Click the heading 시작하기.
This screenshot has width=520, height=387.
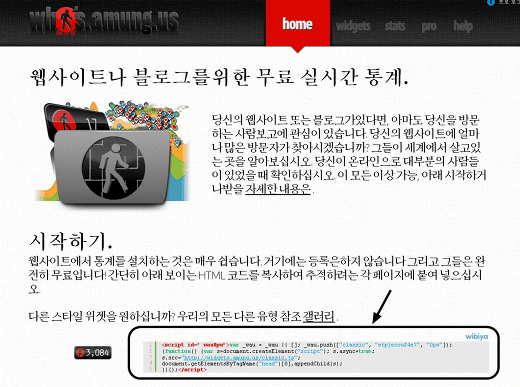(71, 241)
